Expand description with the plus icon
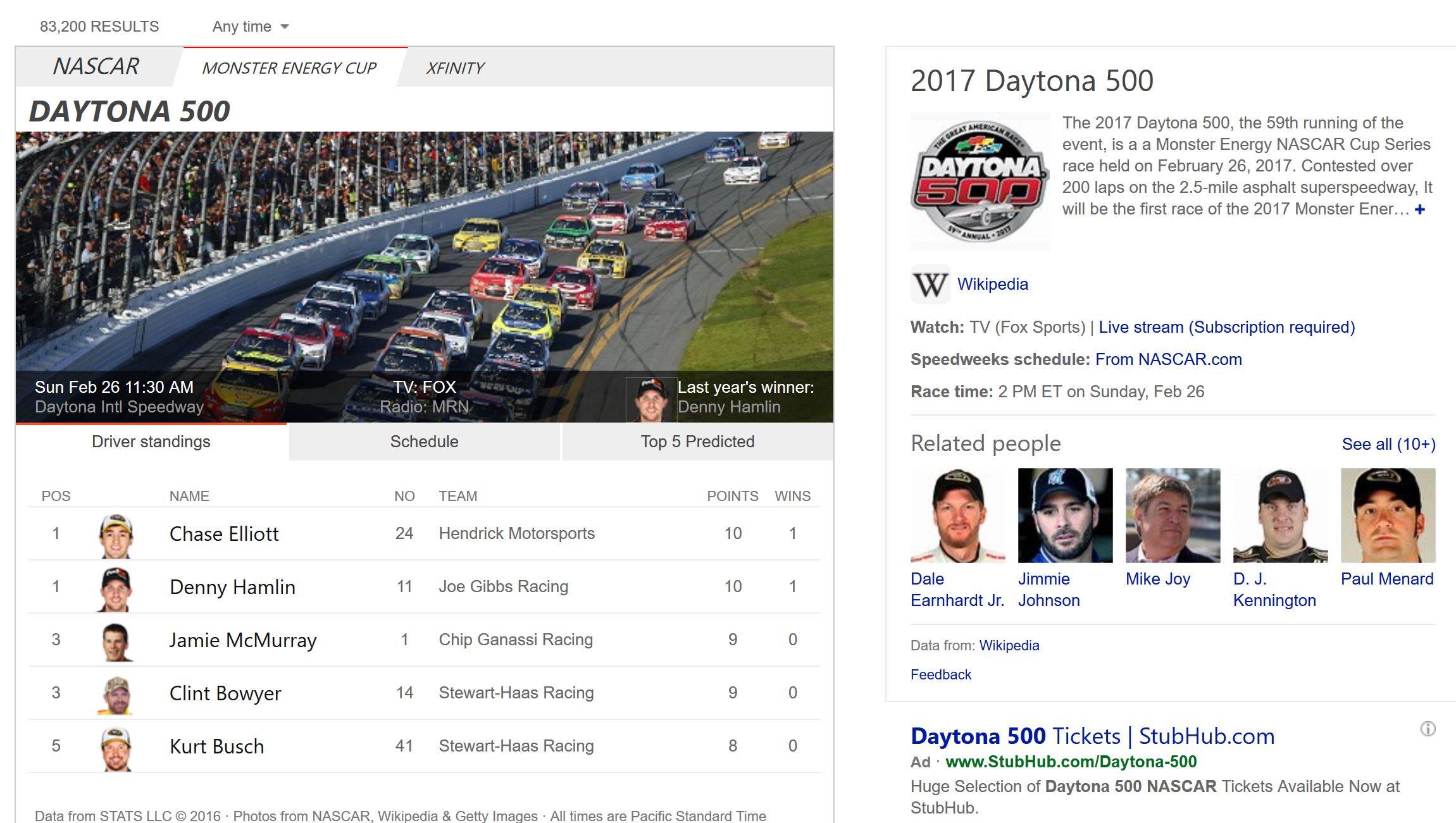Viewport: 1456px width, 823px height. click(x=1420, y=209)
